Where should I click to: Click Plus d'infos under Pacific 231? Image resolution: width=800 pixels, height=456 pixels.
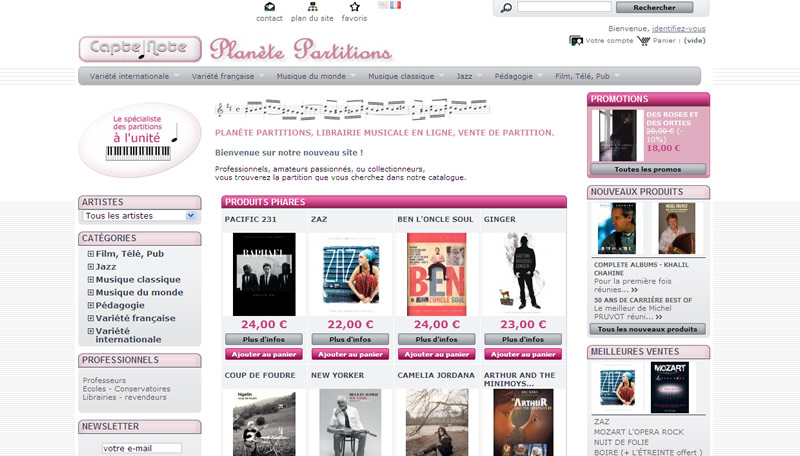point(264,339)
